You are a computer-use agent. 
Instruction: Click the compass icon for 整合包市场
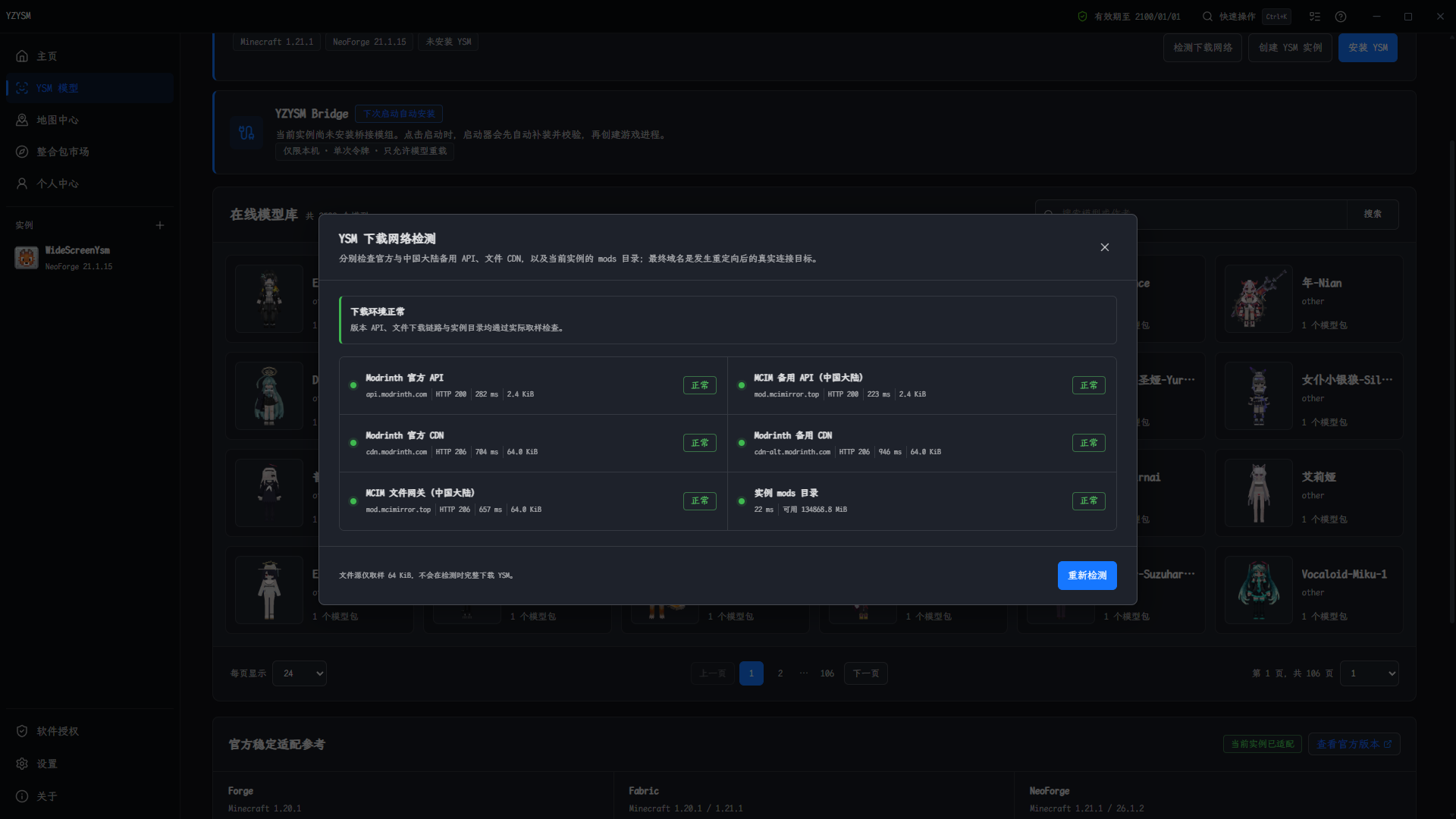pyautogui.click(x=22, y=152)
